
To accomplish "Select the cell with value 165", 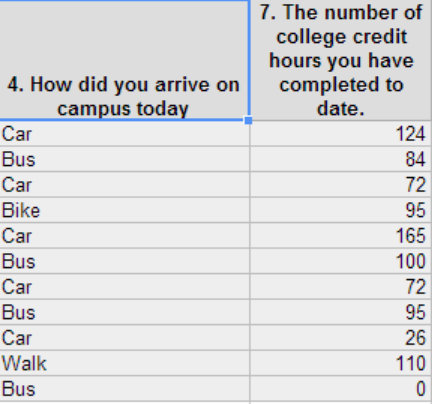I will point(341,236).
